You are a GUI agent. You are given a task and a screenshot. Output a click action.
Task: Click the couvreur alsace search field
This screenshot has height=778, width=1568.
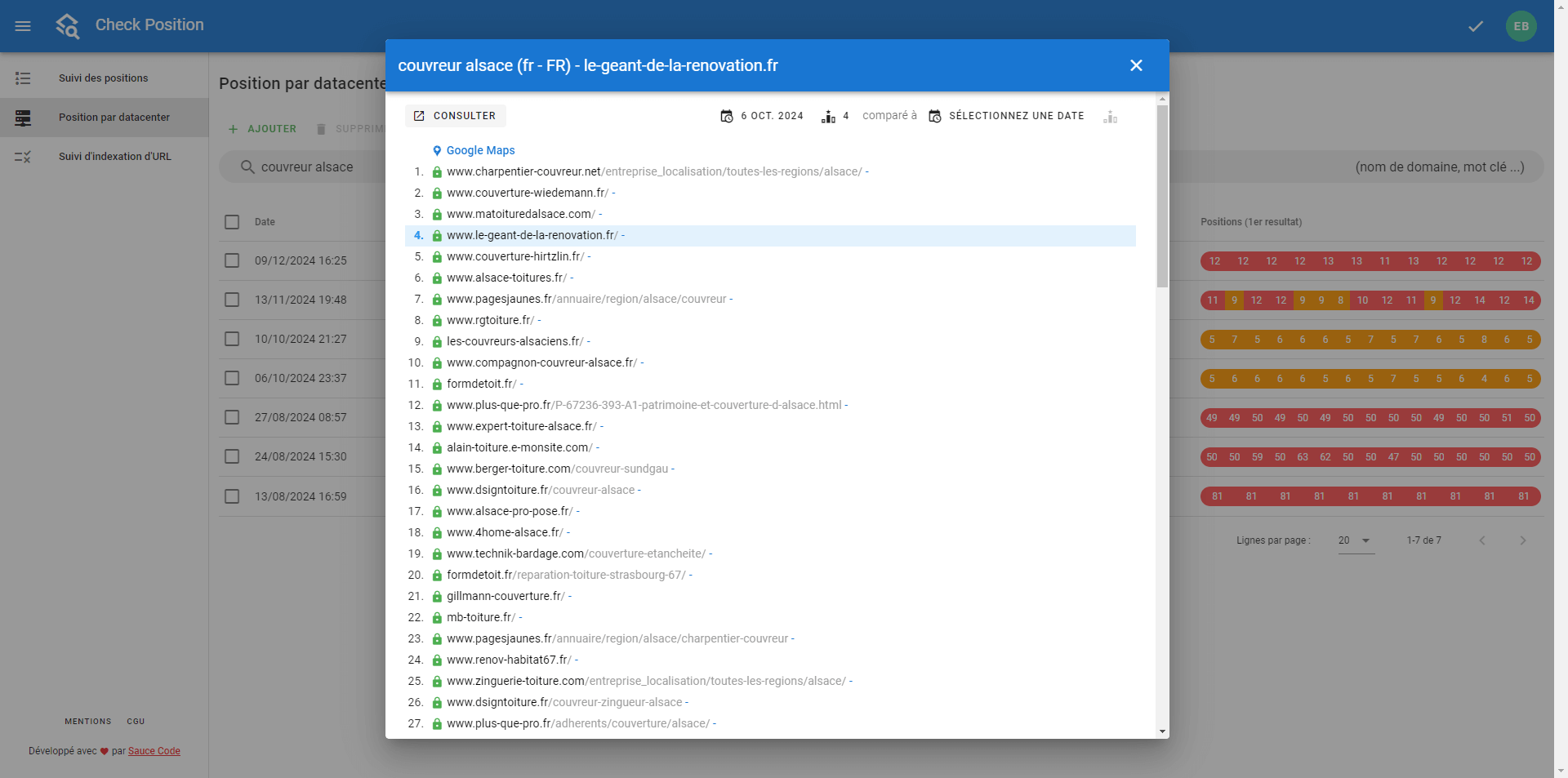(307, 167)
